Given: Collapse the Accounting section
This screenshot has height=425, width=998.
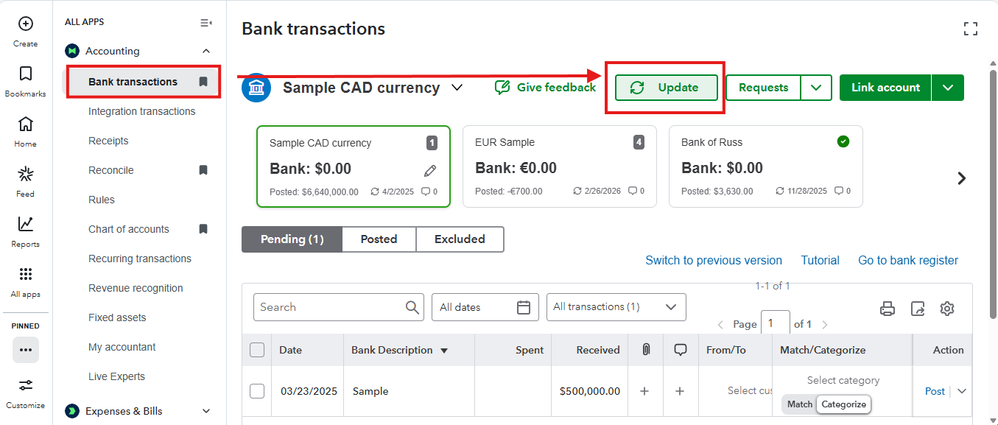Looking at the screenshot, I should 206,51.
